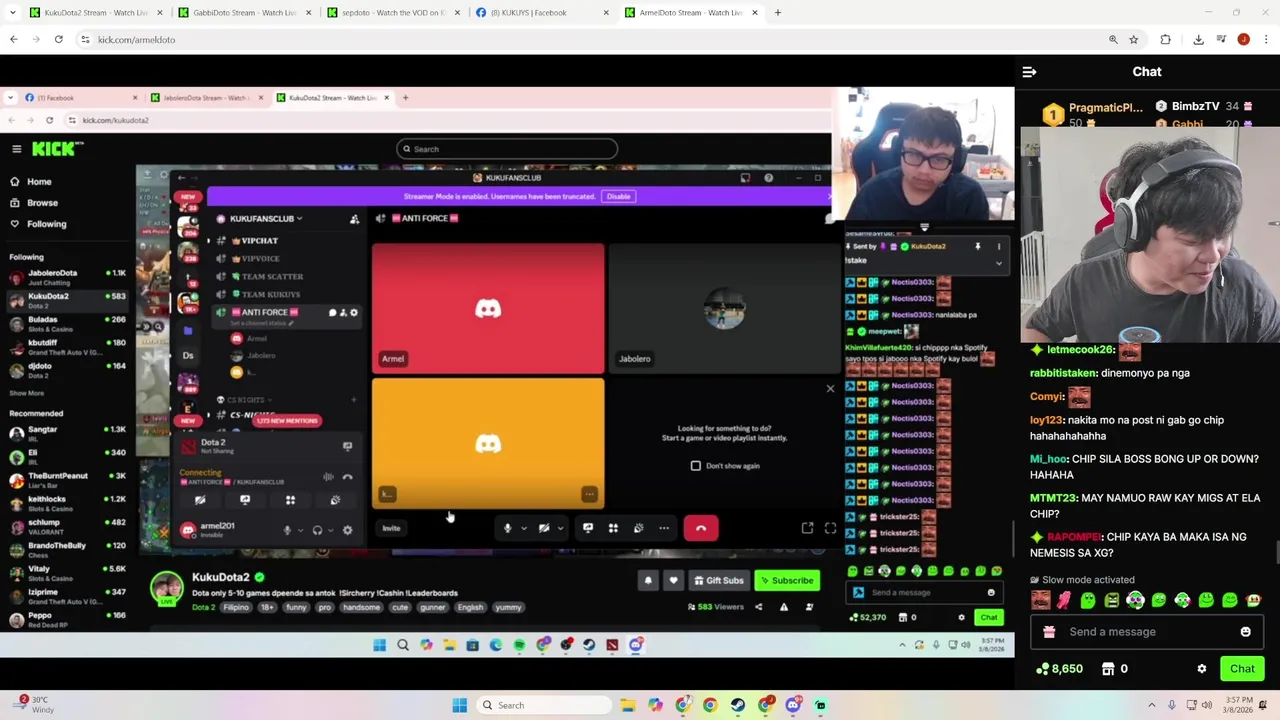Share screen from Discord call control bar

588,528
